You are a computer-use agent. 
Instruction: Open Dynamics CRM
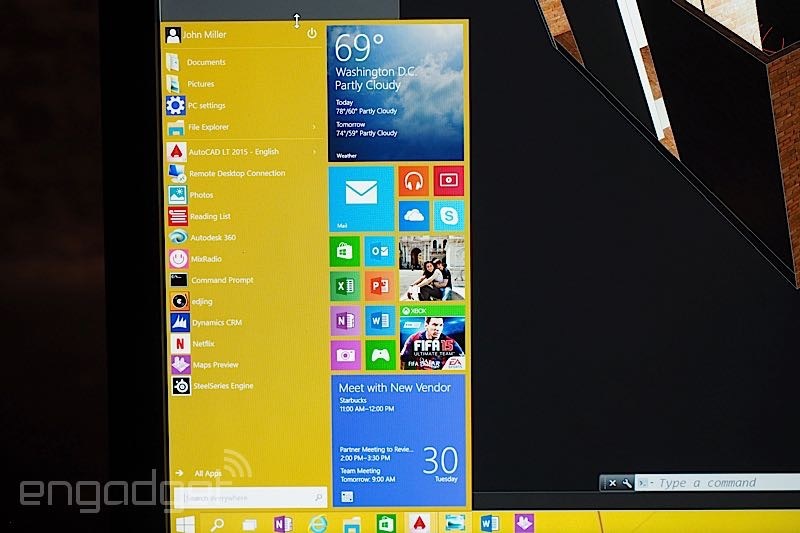click(x=206, y=322)
